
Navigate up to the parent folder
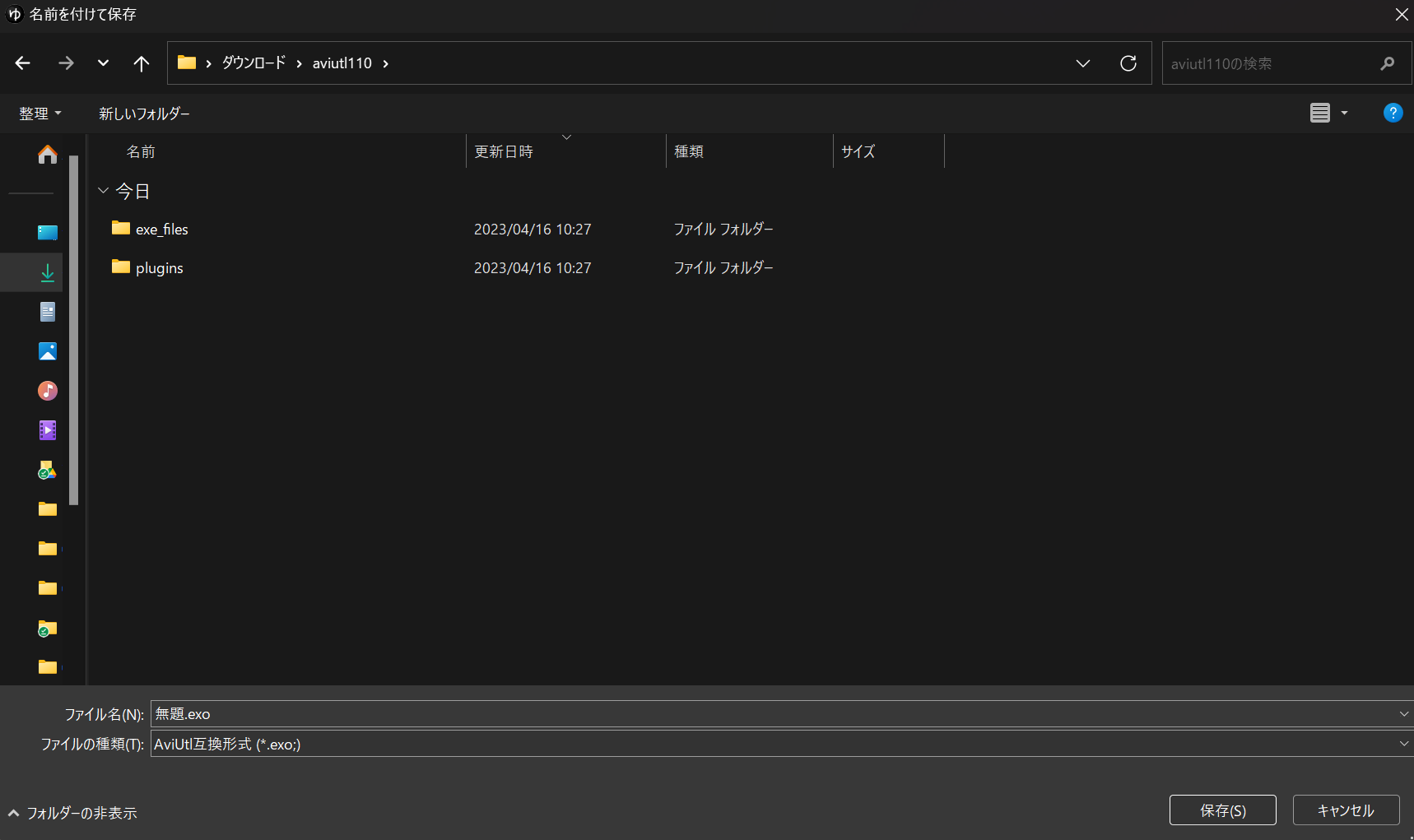[141, 63]
